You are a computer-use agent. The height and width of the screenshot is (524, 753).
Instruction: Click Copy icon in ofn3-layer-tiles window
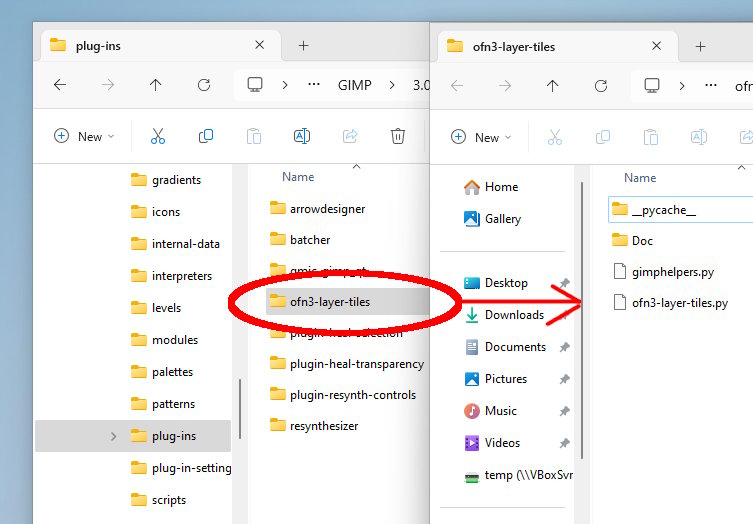click(603, 137)
